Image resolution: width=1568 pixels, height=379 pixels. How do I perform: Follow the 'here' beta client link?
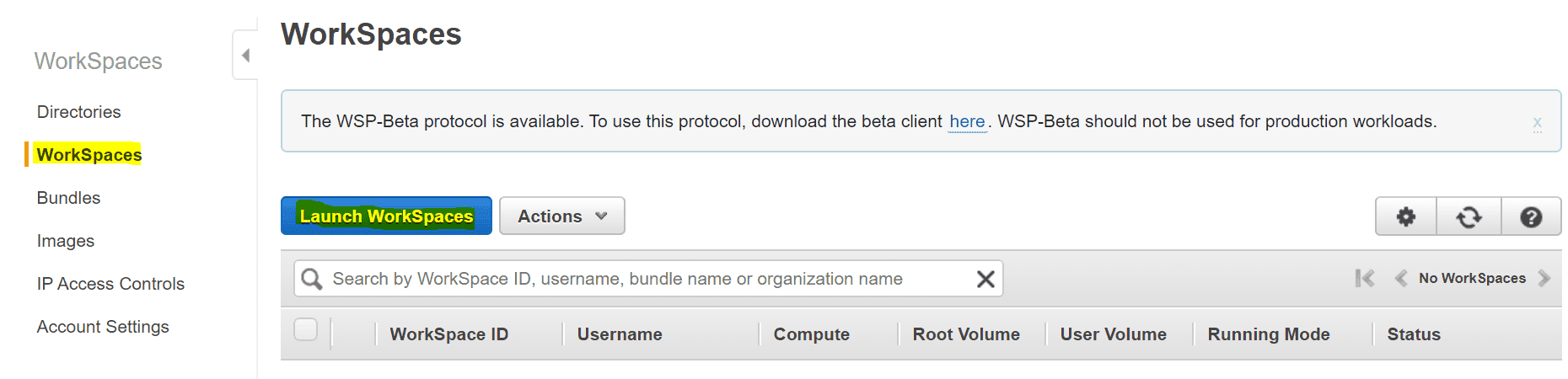click(x=967, y=122)
